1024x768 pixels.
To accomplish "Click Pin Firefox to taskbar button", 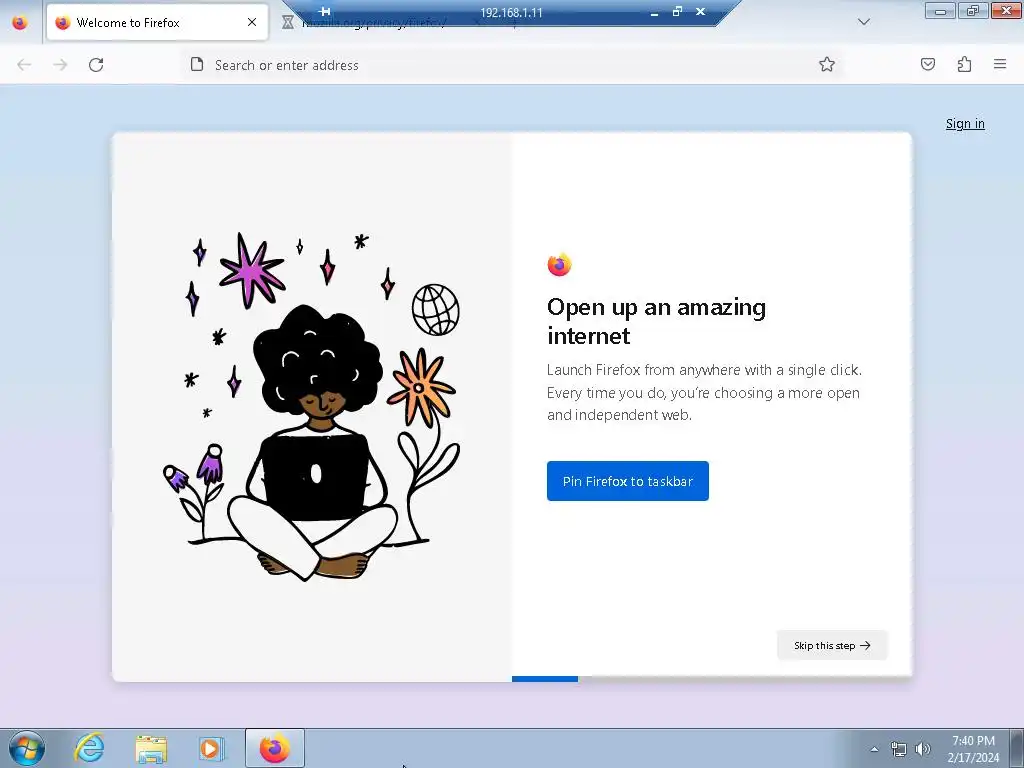I will point(628,481).
